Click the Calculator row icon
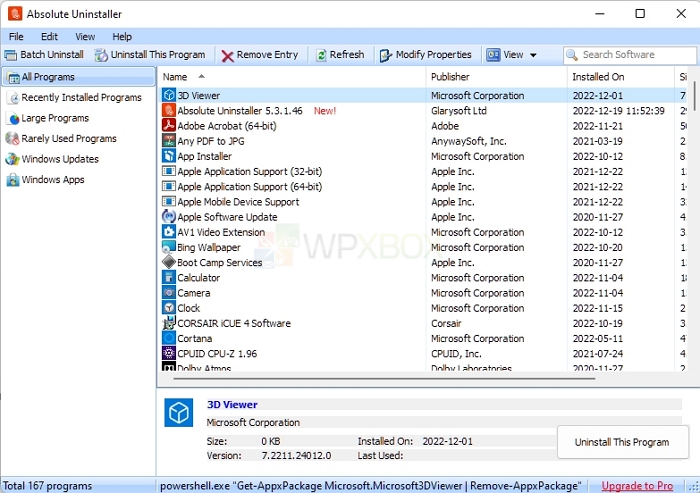Viewport: 700px width, 493px height. point(169,277)
